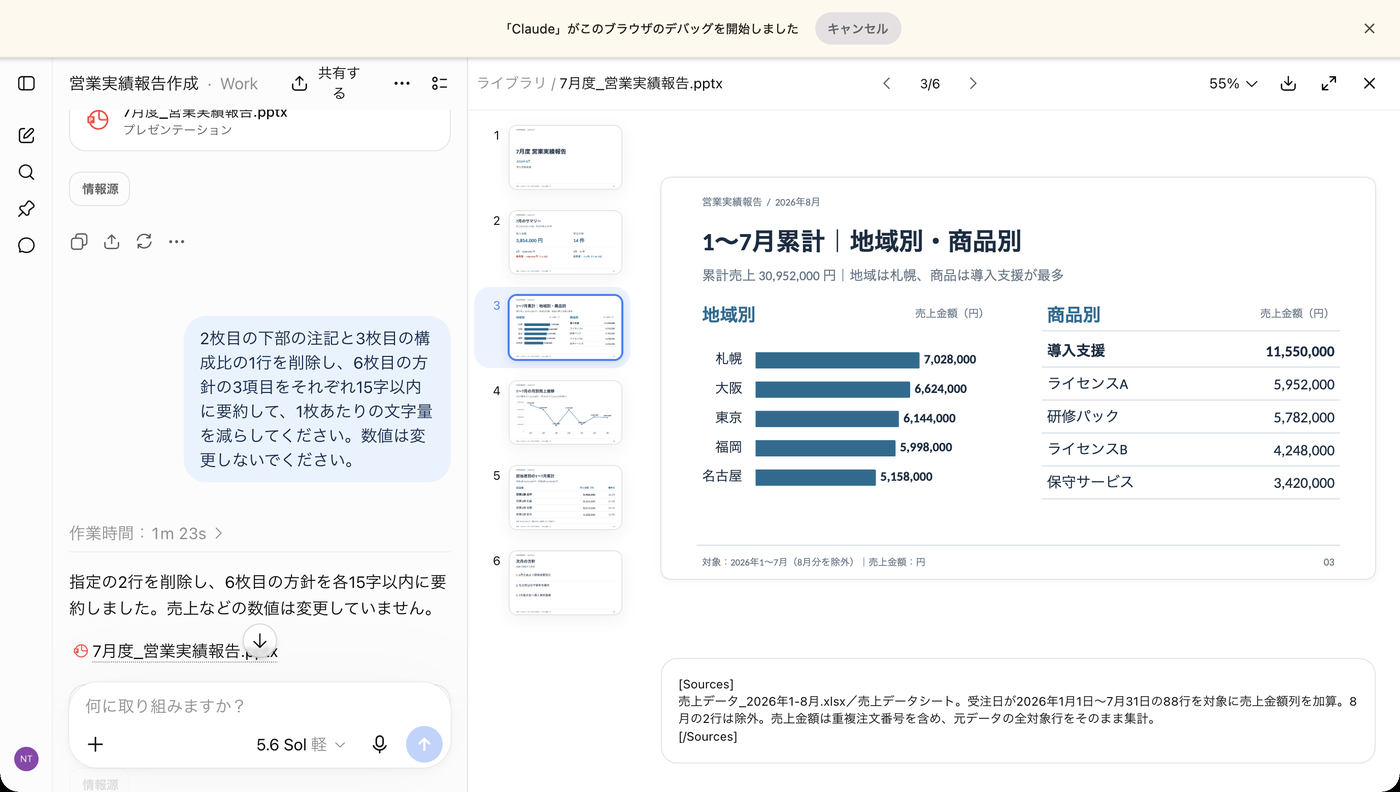The image size is (1400, 792).
Task: Click the 情報源 button
Action: 99,189
